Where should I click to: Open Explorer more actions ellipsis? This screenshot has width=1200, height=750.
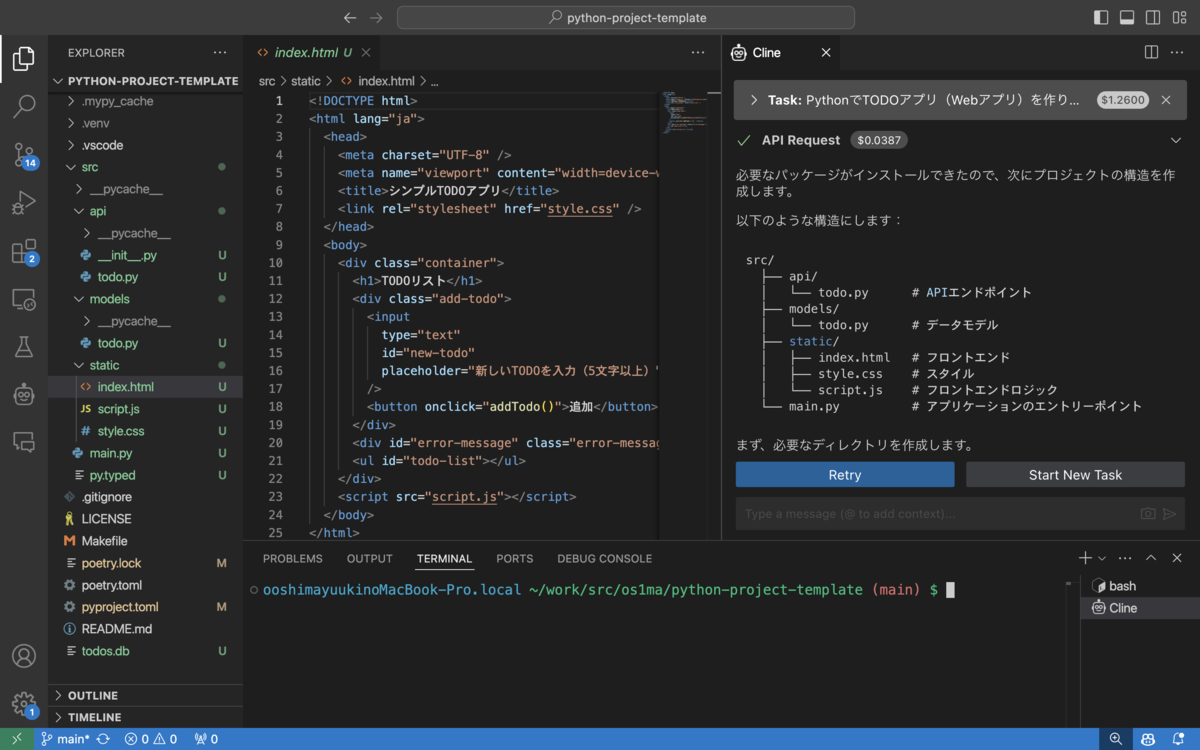[x=220, y=52]
